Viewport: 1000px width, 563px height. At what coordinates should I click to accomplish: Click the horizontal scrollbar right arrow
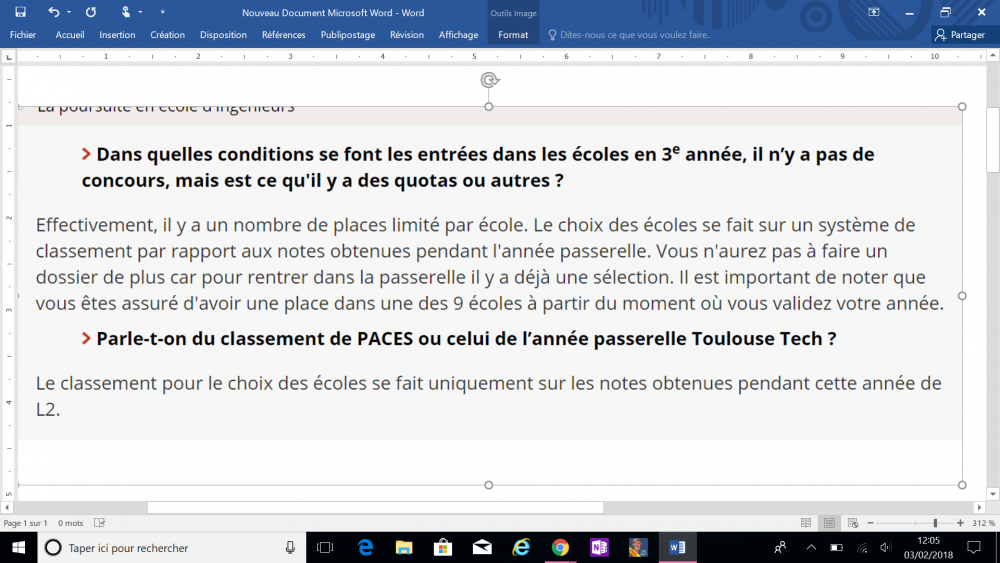[980, 508]
